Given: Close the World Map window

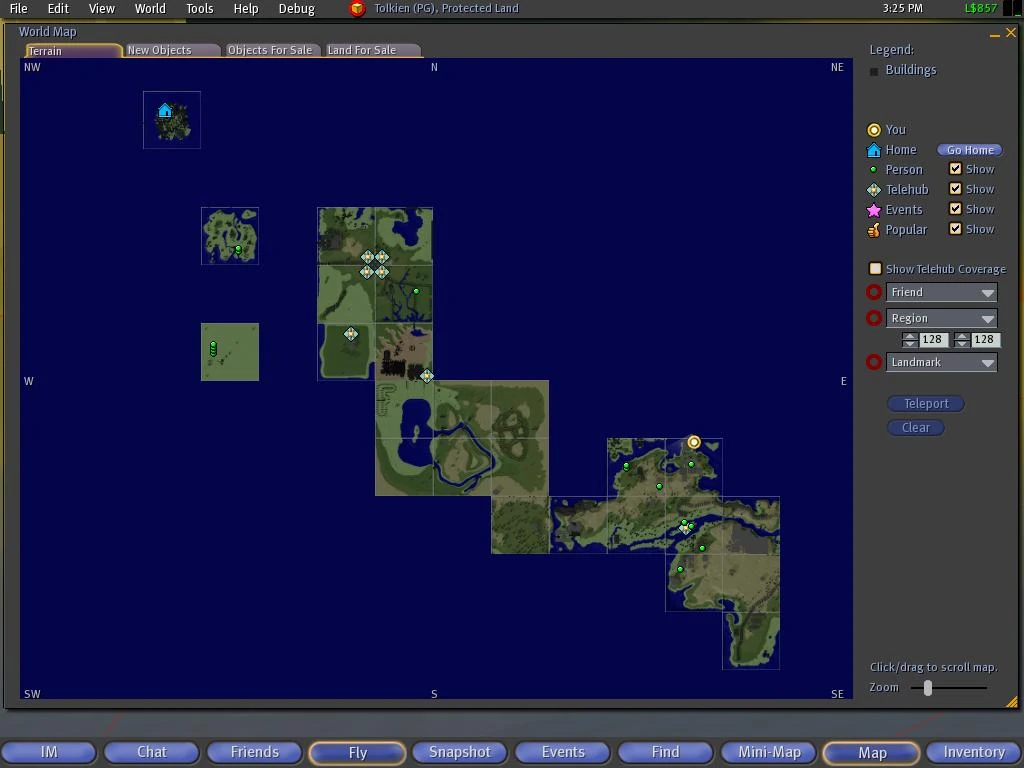Looking at the screenshot, I should [1011, 32].
